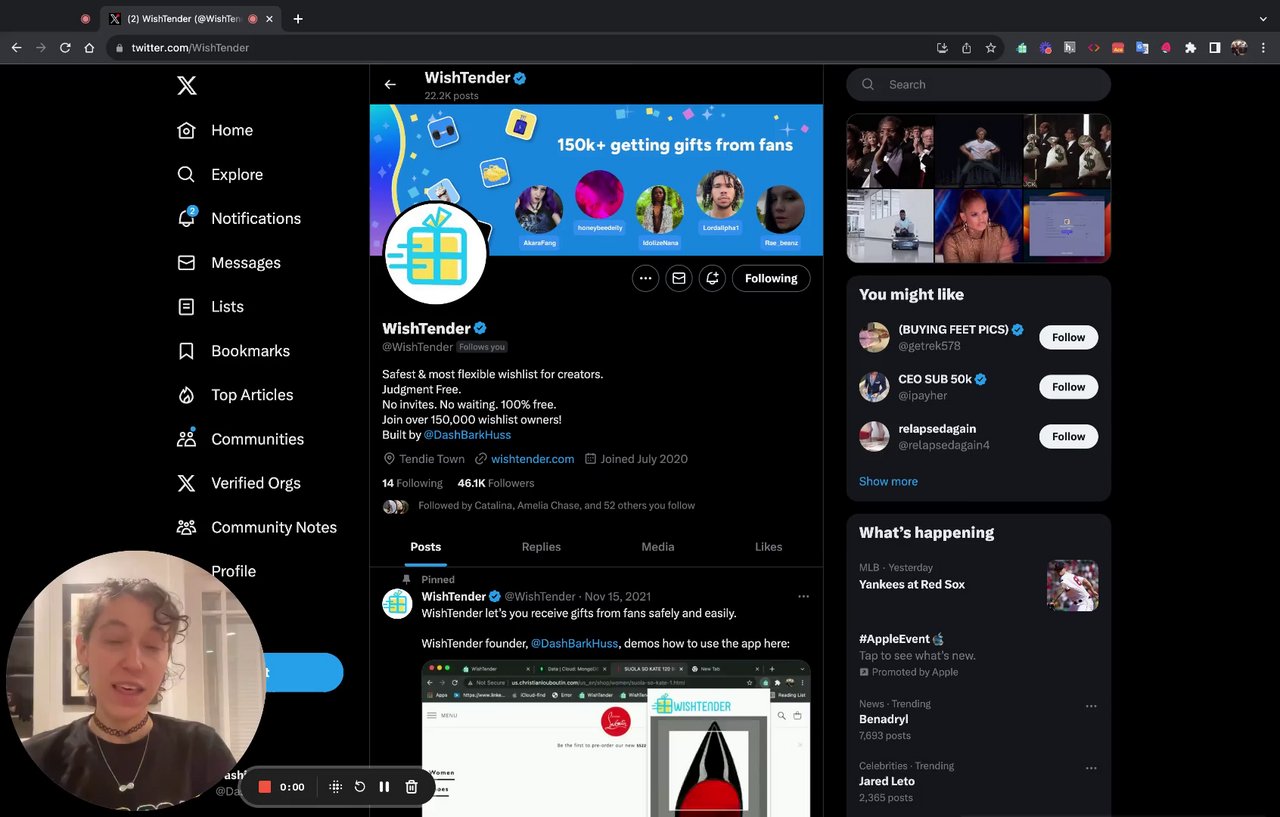Open Yankees at Red Sox trend
This screenshot has height=817, width=1280.
click(912, 585)
